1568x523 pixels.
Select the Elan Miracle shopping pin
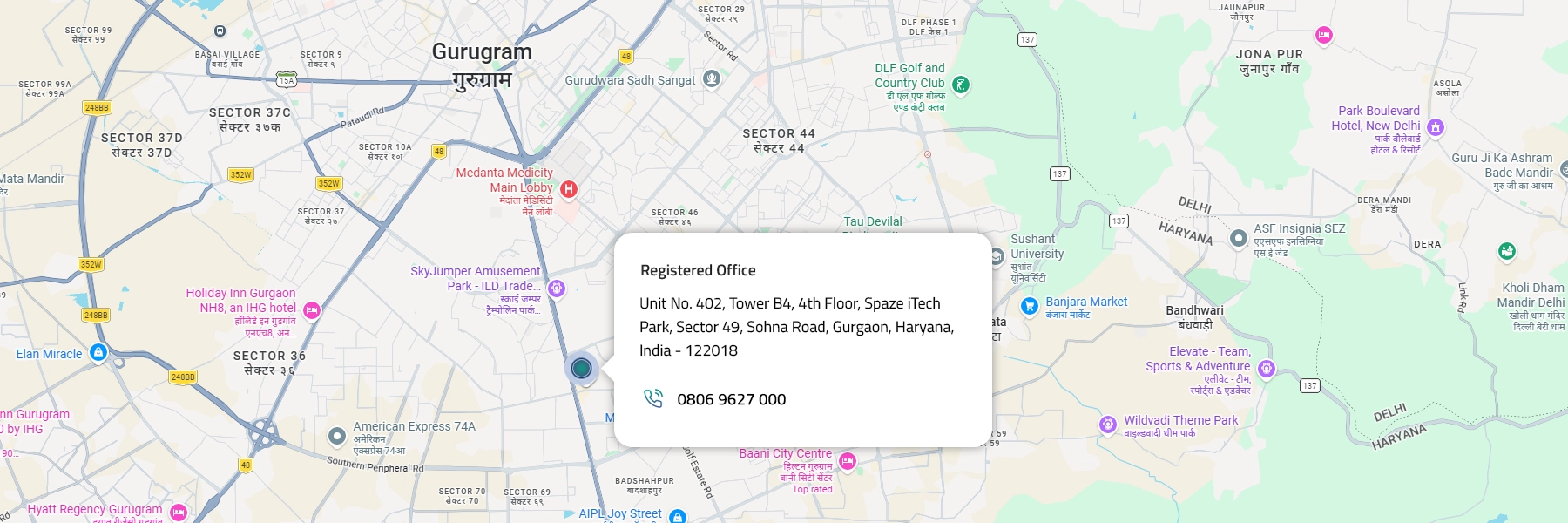coord(98,353)
